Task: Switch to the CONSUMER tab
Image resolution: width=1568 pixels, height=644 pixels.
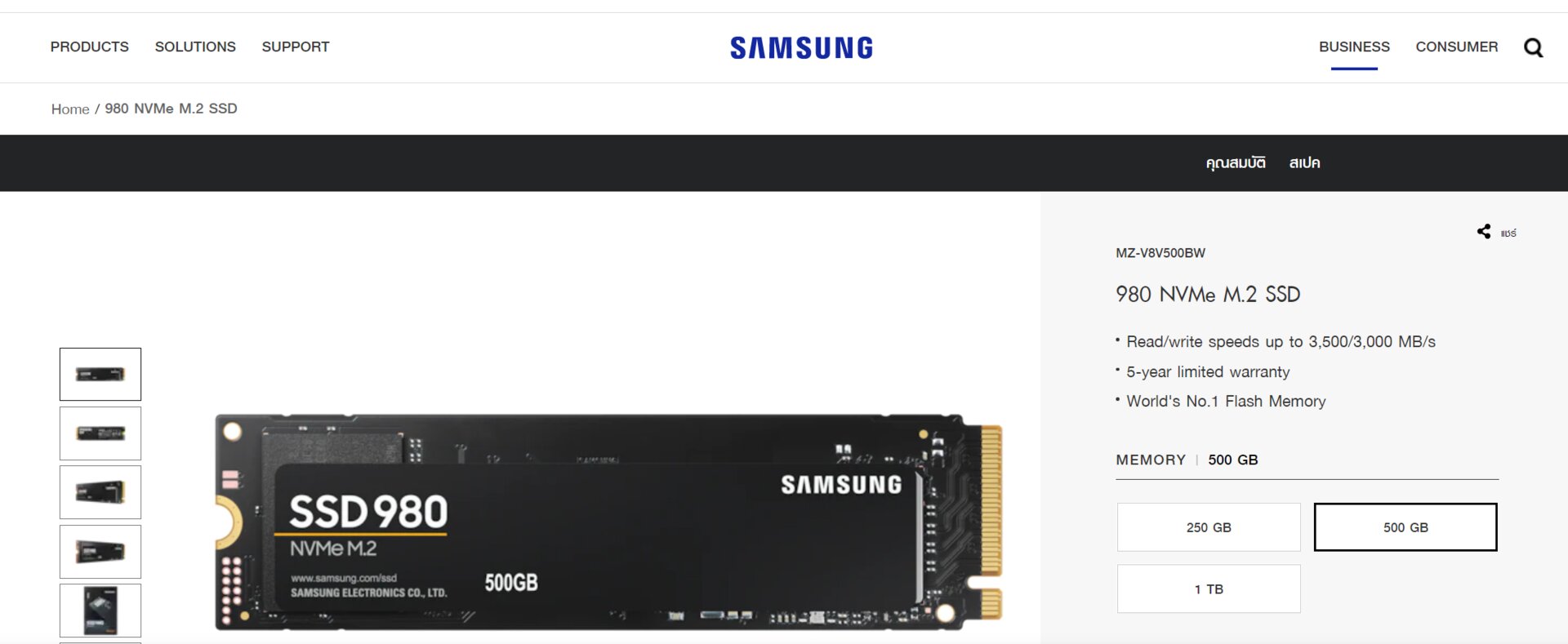Action: (x=1457, y=47)
